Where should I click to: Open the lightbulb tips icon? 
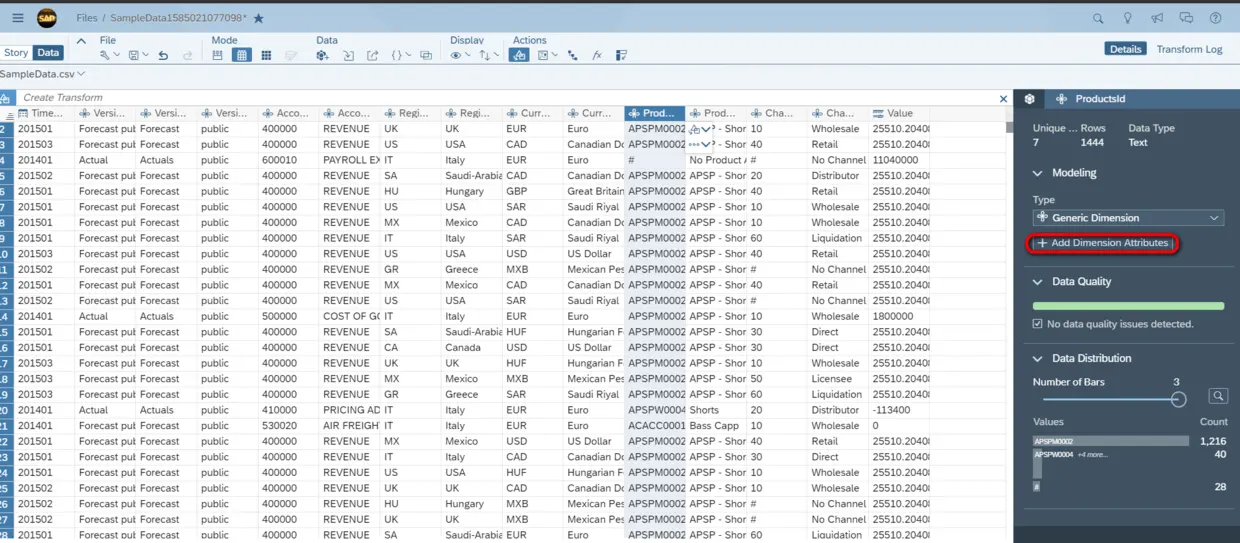pos(1128,18)
